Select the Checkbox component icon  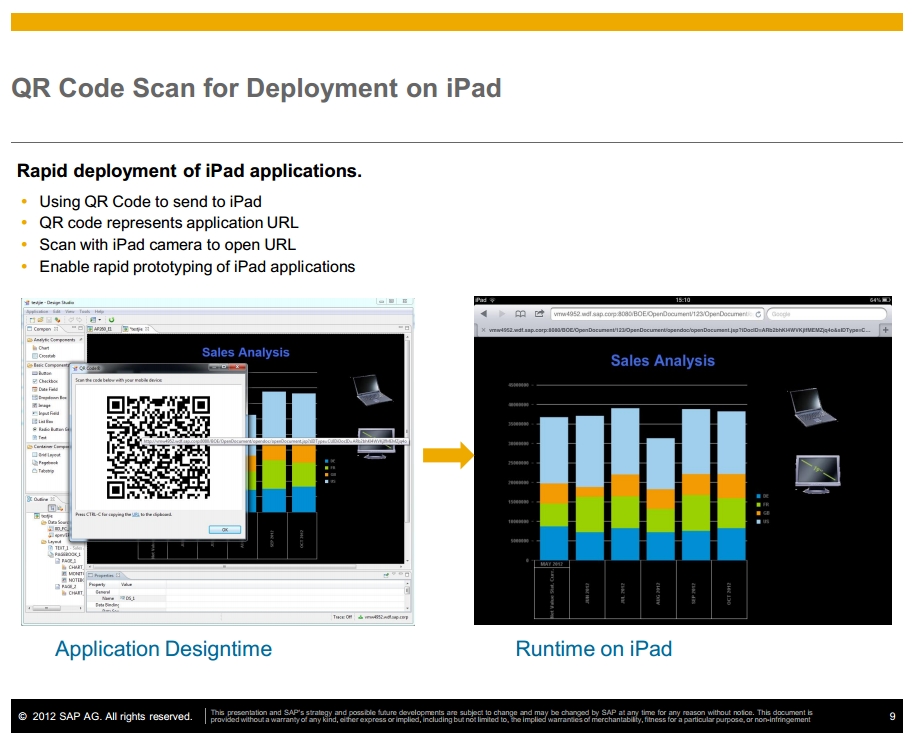tap(35, 381)
